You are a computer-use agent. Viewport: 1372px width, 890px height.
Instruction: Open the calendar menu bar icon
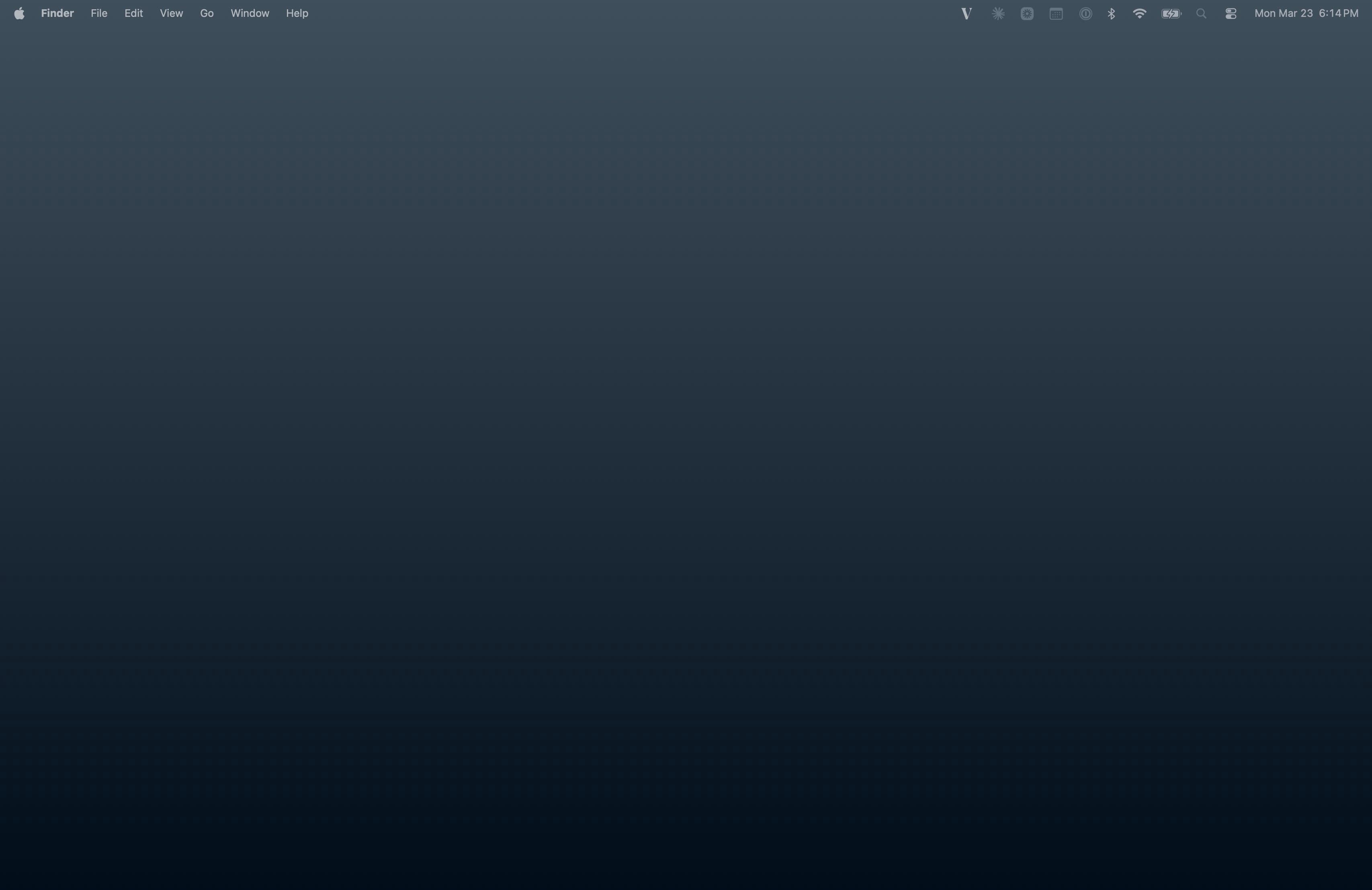[x=1055, y=13]
